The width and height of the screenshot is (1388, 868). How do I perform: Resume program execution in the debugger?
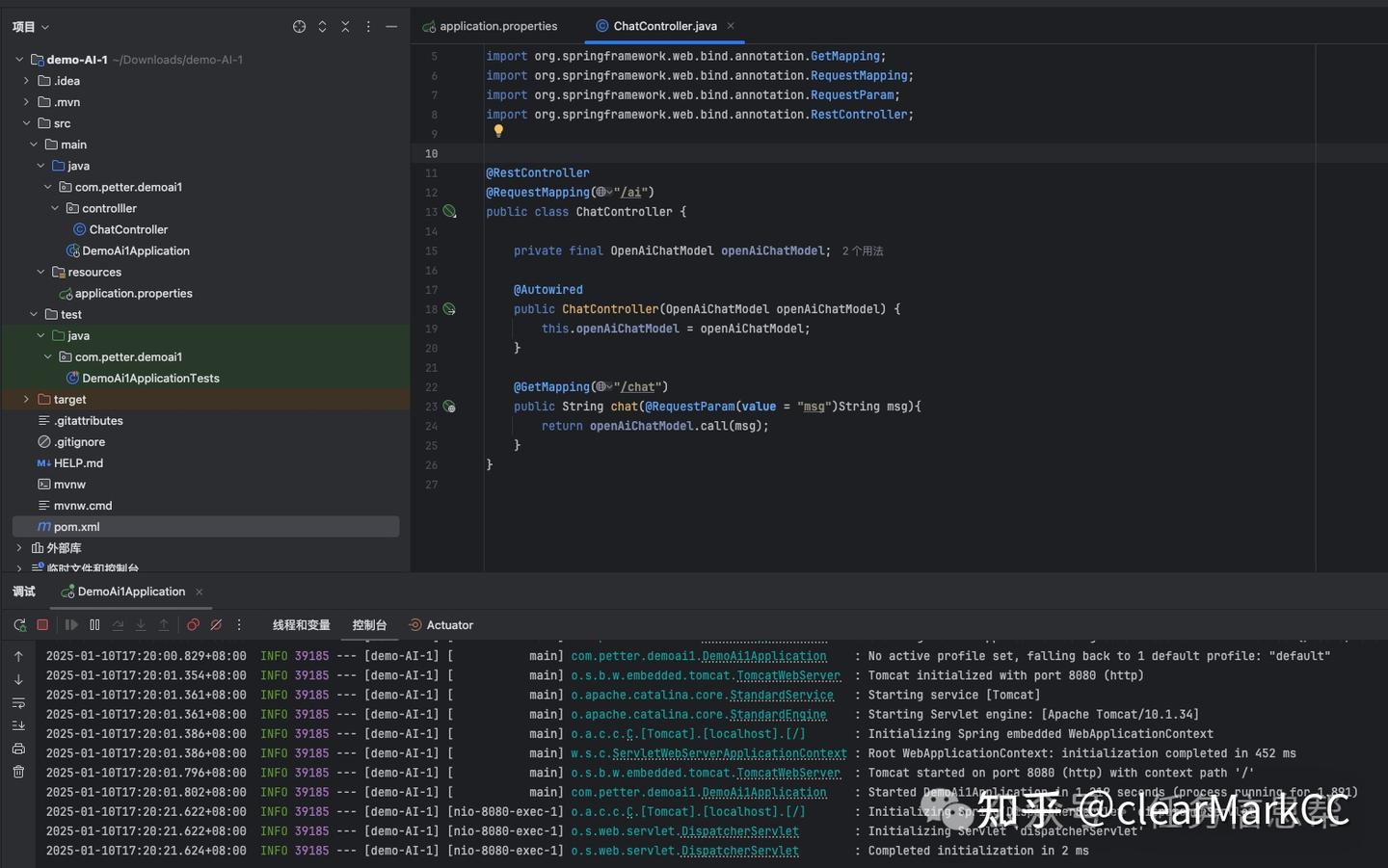(x=71, y=624)
